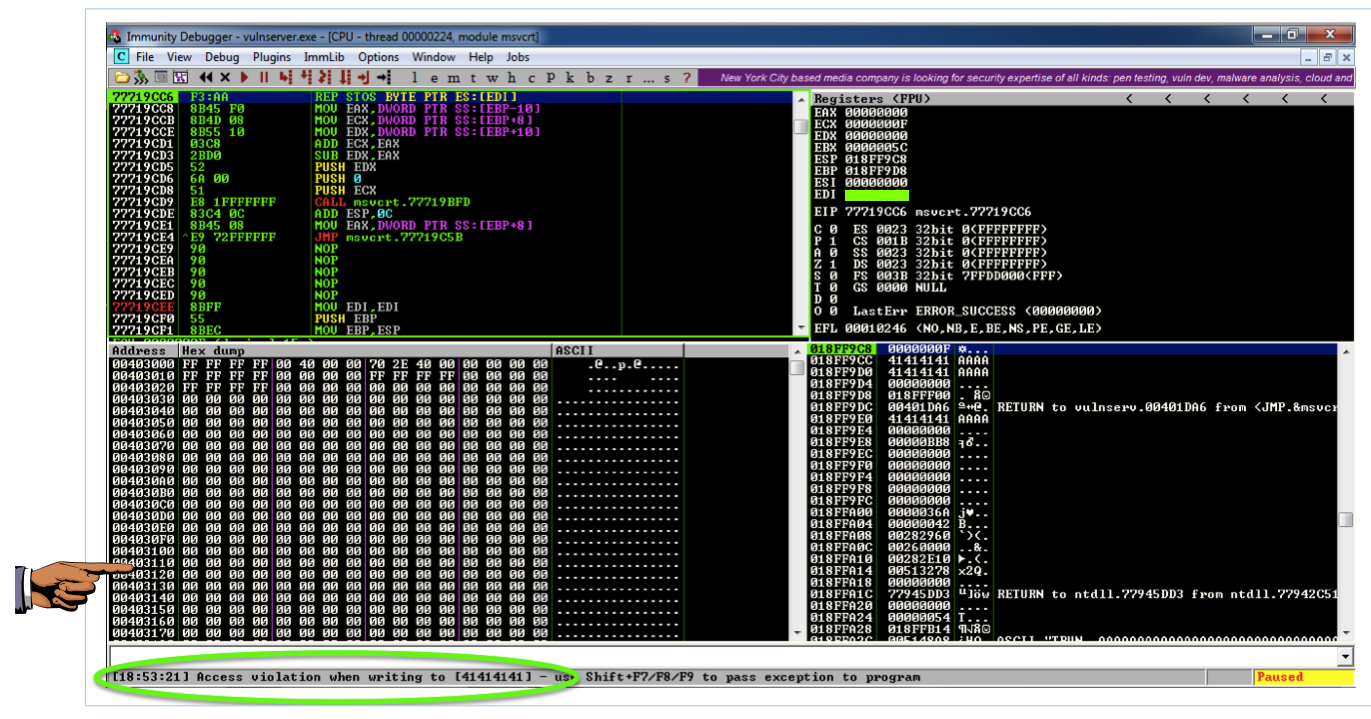The width and height of the screenshot is (1371, 719).
Task: Open the command bar dropdown arrow
Action: point(1345,656)
